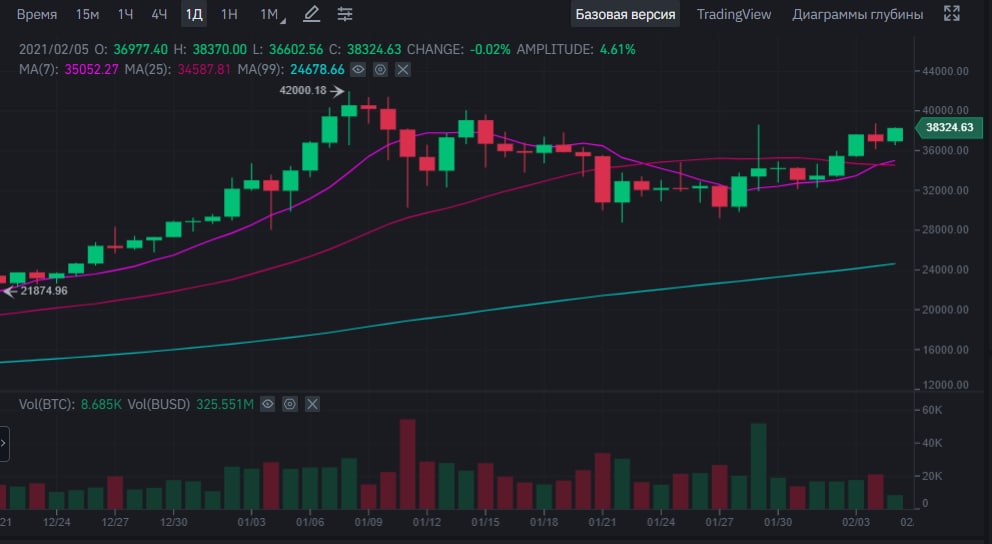This screenshot has height=544, width=992.
Task: Click the Vol(BUSD) value 325.551M
Action: point(225,404)
